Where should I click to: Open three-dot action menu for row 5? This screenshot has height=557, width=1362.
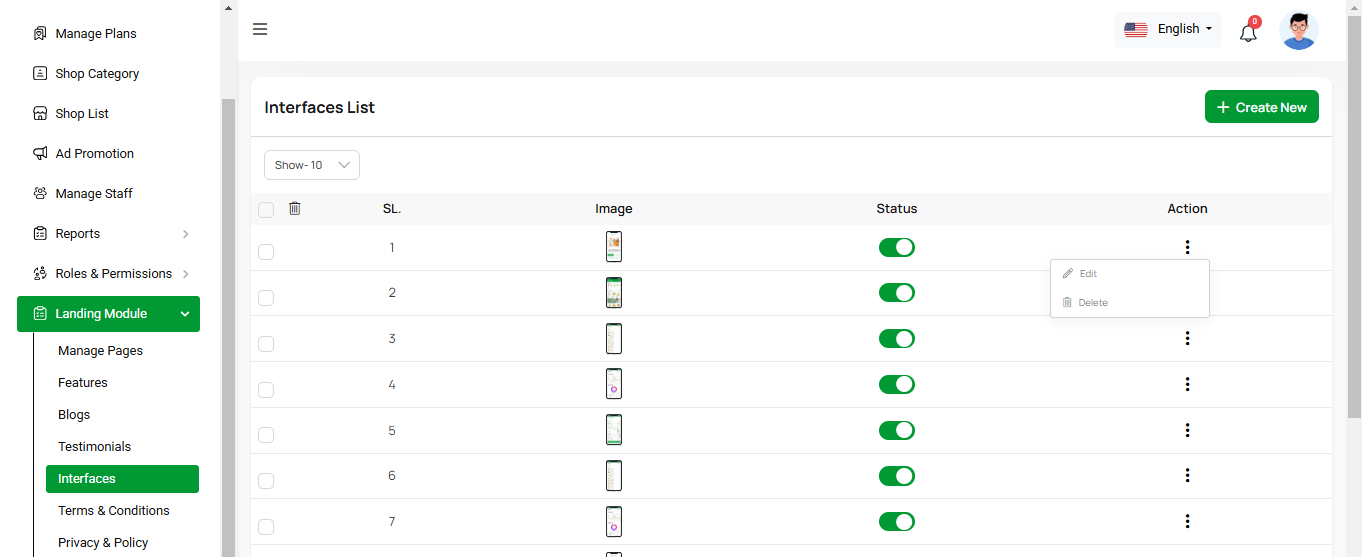(1187, 430)
